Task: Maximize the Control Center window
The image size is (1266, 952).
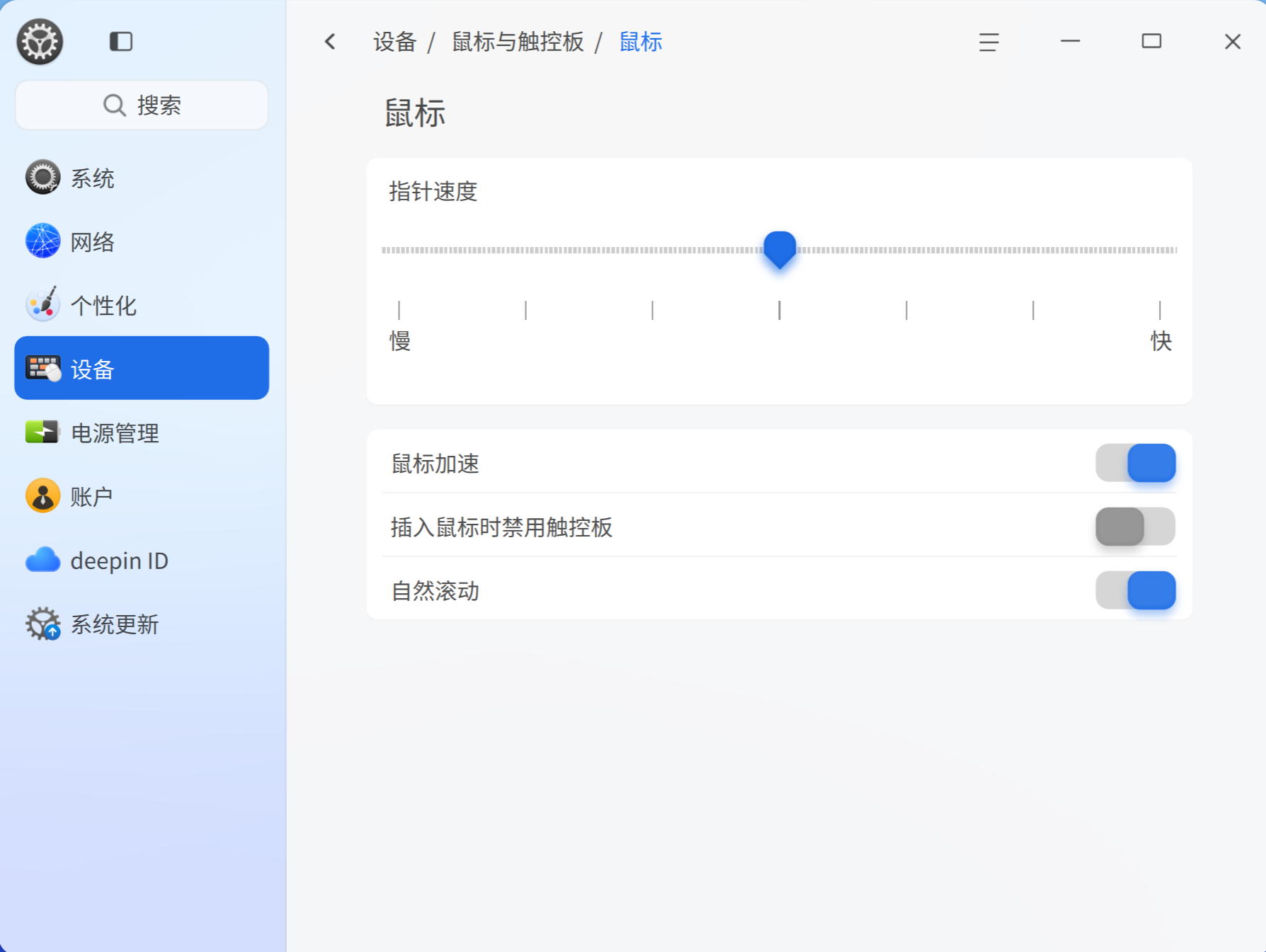Action: tap(1151, 41)
